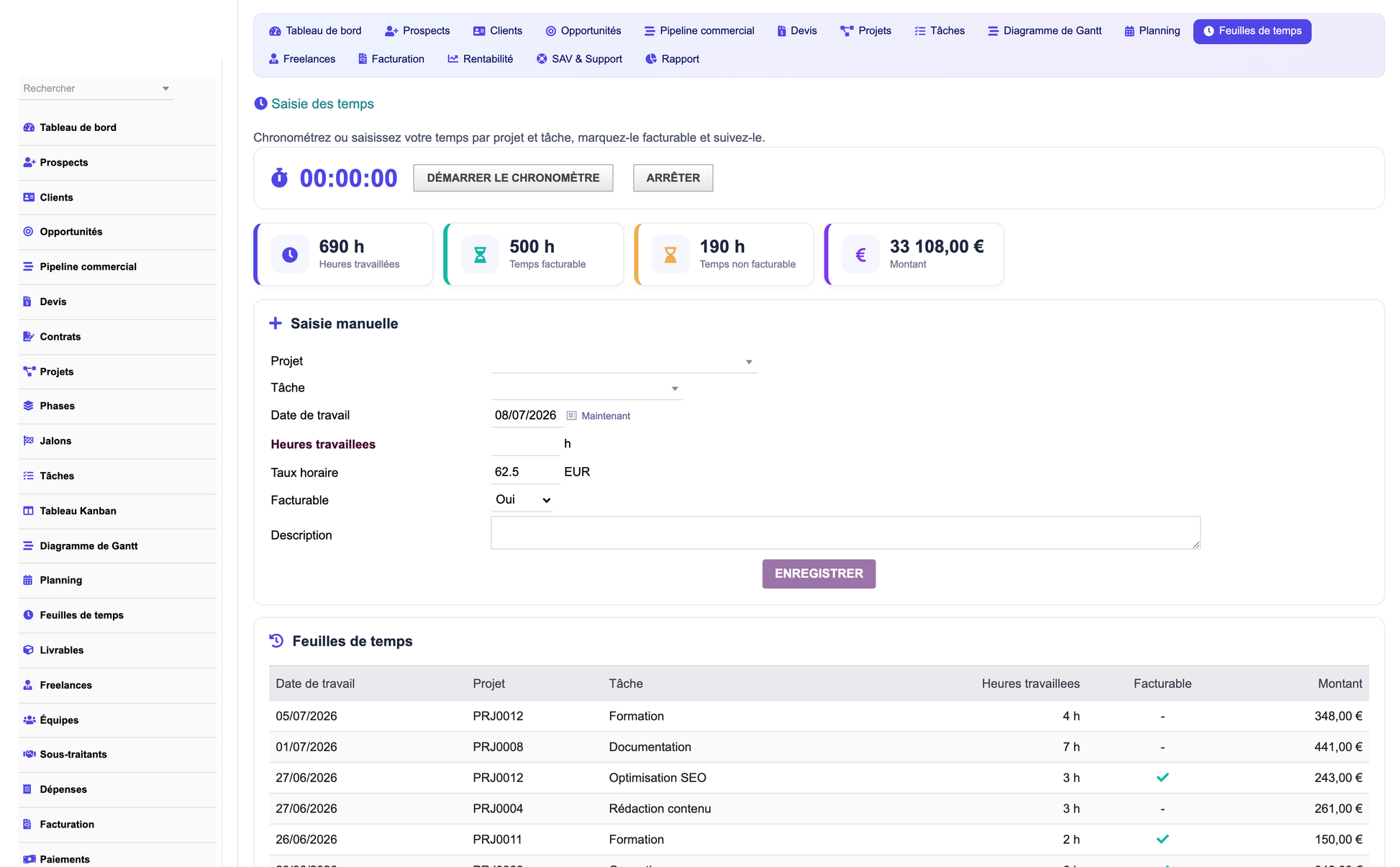Click the Contrats signature icon in sidebar
This screenshot has width=1400, height=867.
[x=29, y=337]
